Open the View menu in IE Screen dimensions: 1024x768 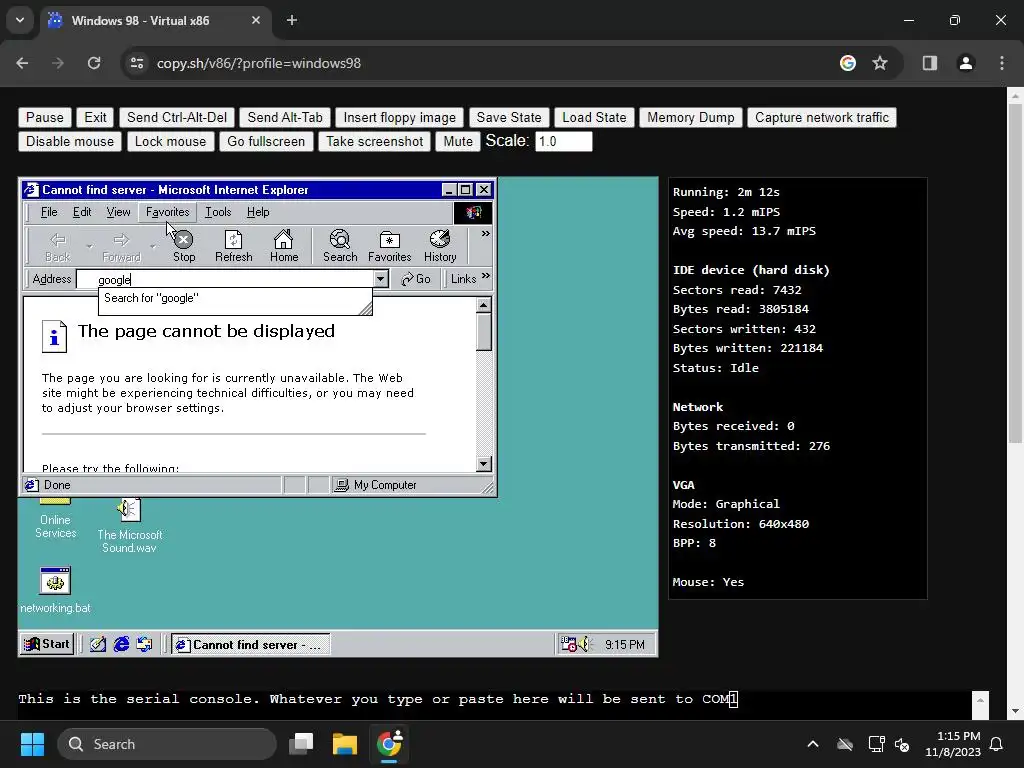coord(118,212)
